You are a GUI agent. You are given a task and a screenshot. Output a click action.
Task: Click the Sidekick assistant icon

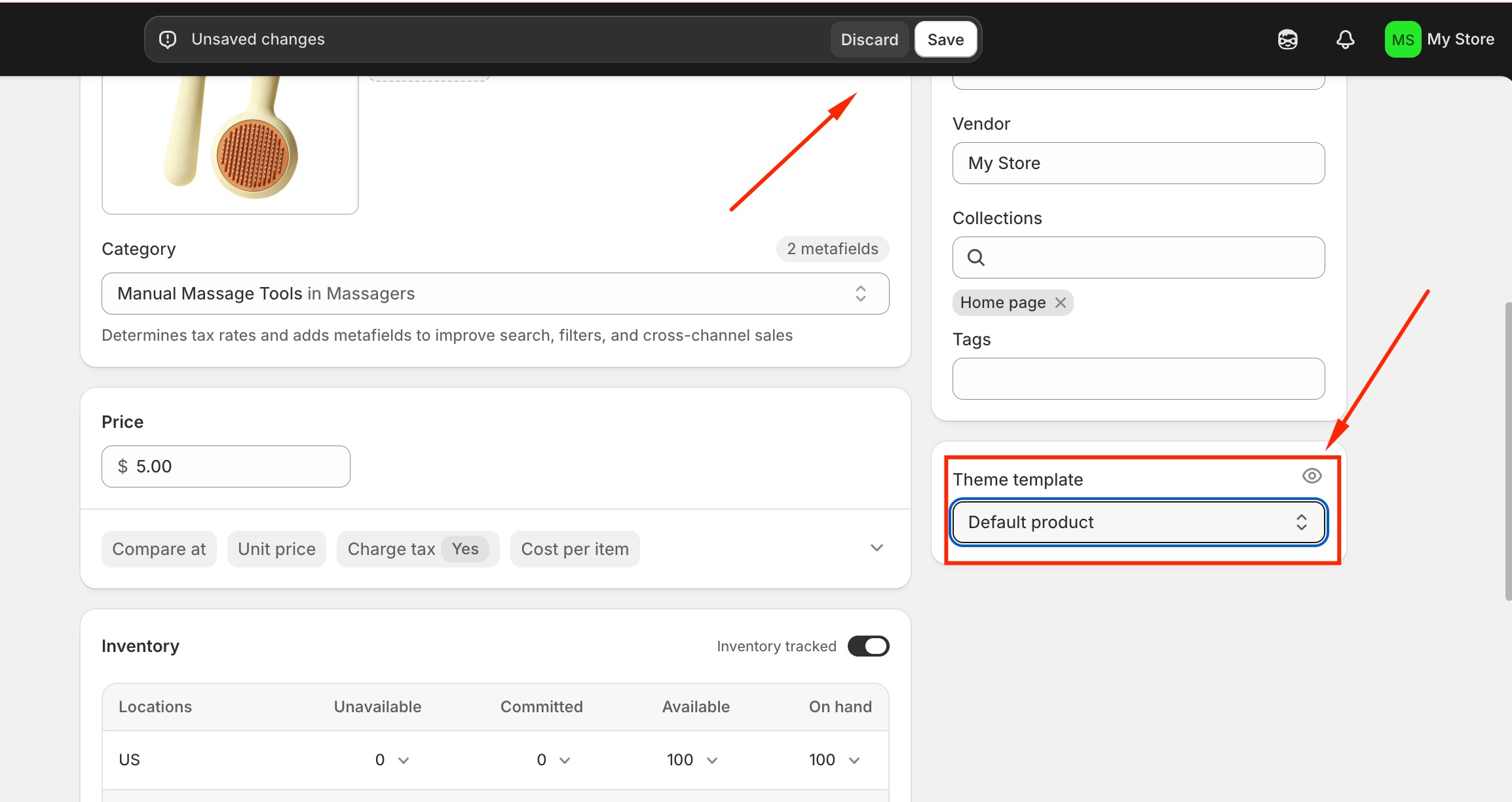point(1287,39)
